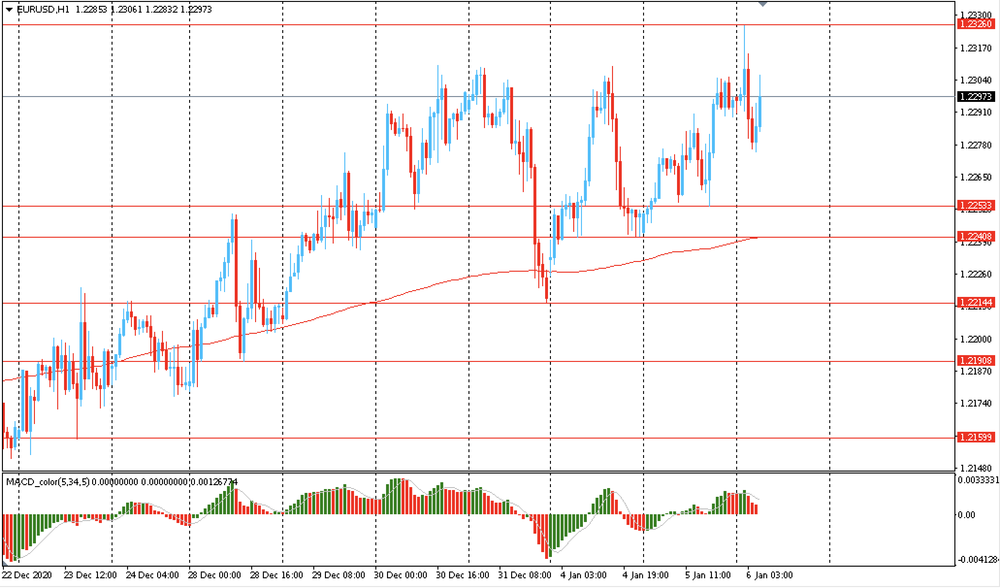Select the 1.22144 red price level tag

tap(976, 302)
